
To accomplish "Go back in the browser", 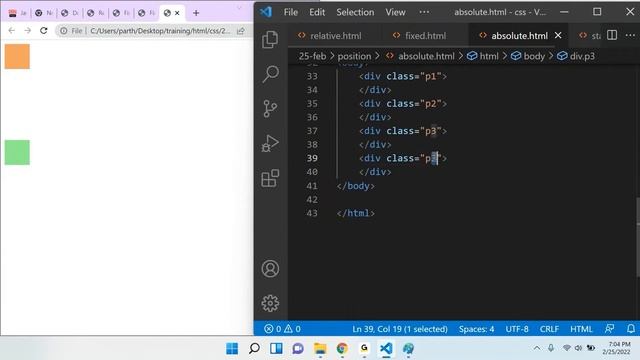I will [11, 31].
